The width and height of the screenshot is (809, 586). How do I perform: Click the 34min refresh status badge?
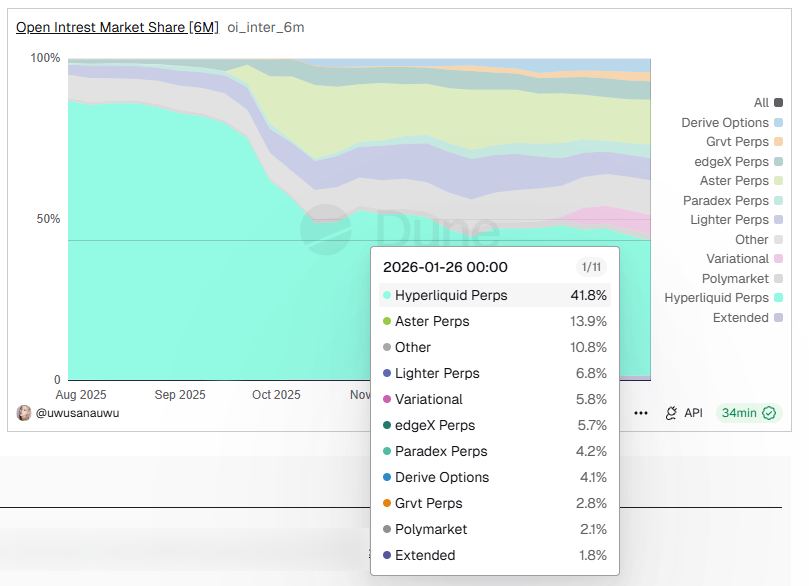click(749, 413)
